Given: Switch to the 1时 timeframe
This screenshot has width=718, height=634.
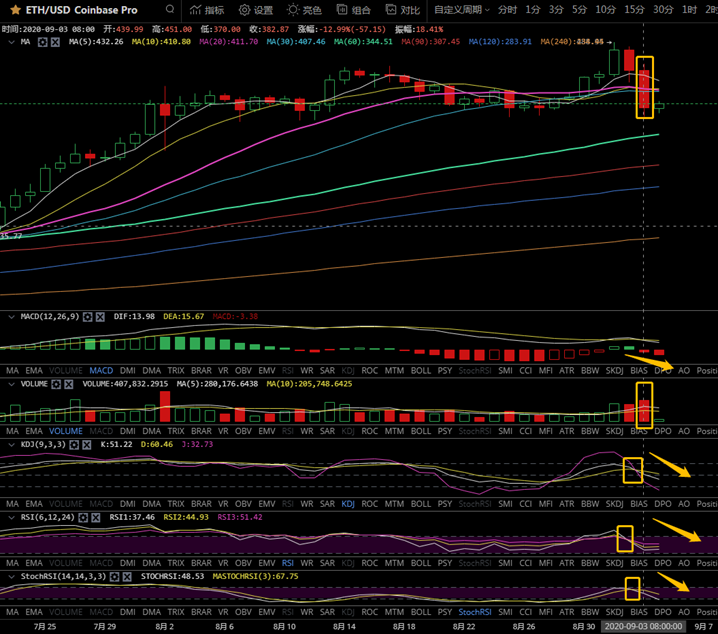Looking at the screenshot, I should tap(689, 10).
